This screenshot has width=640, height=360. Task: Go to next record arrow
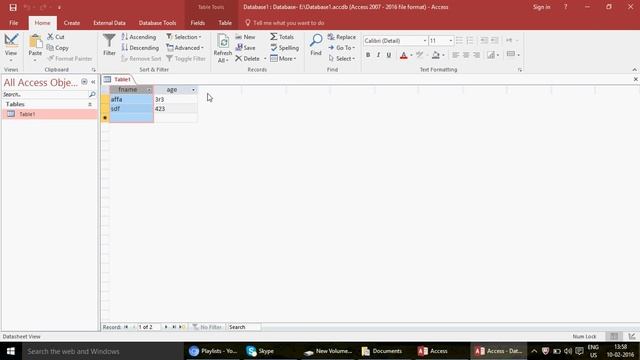coord(166,327)
